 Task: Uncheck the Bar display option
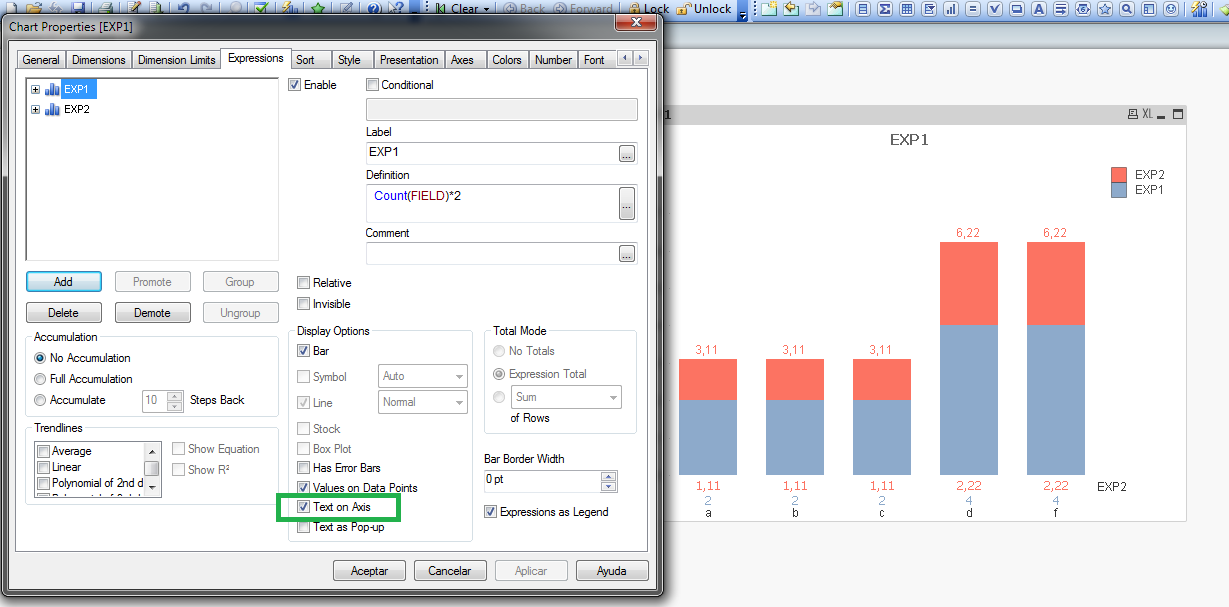coord(304,351)
